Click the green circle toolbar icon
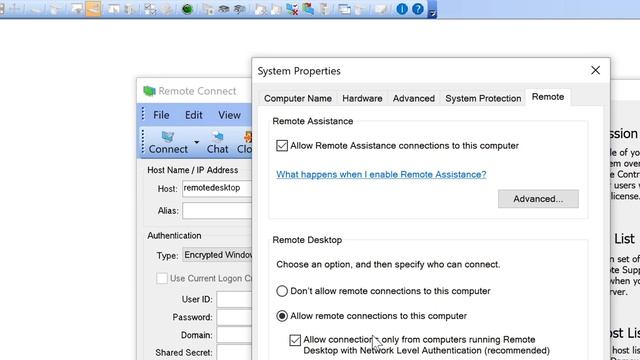 (187, 9)
